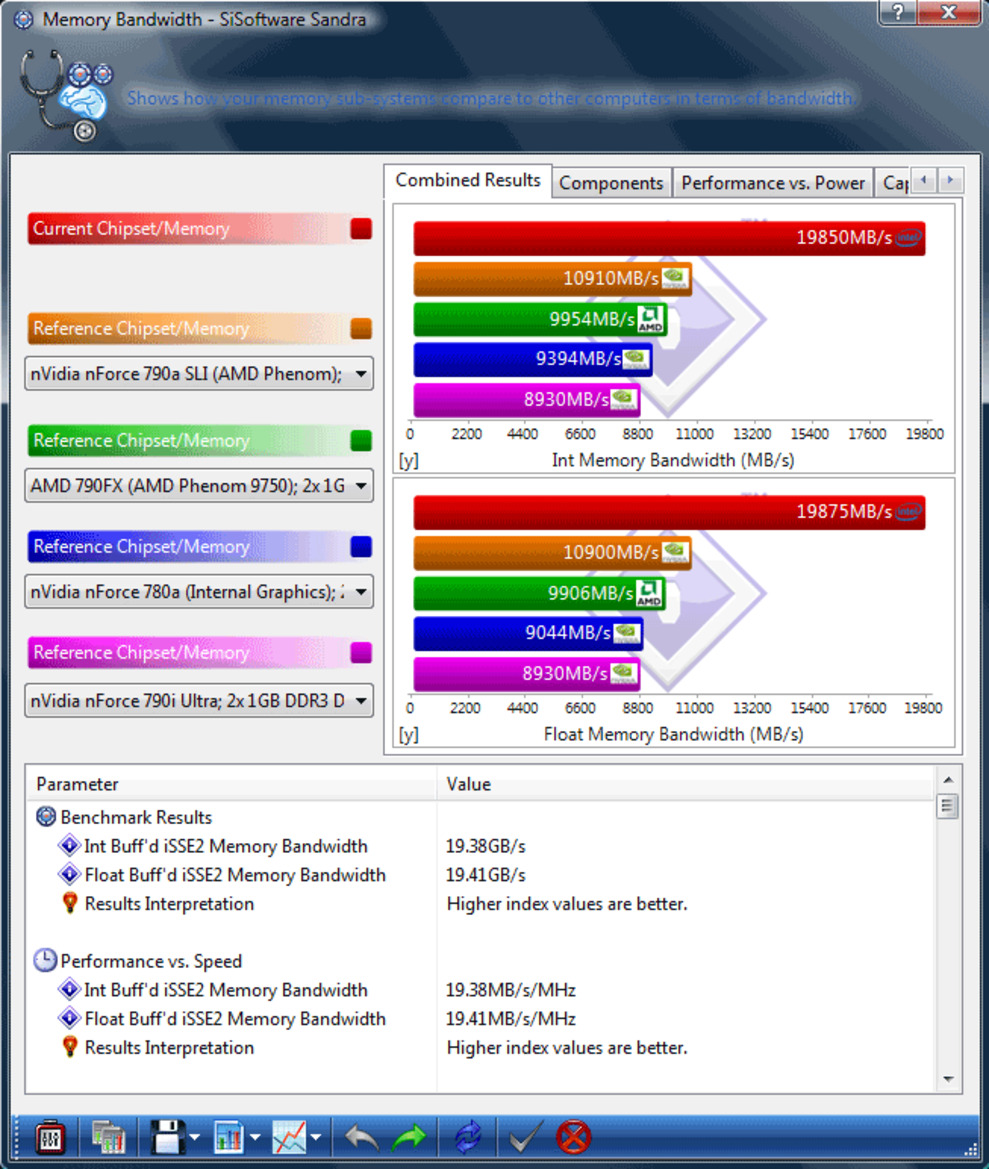Select the 19.38GB/s Int bandwidth value
Viewport: 989px width, 1169px height.
485,846
